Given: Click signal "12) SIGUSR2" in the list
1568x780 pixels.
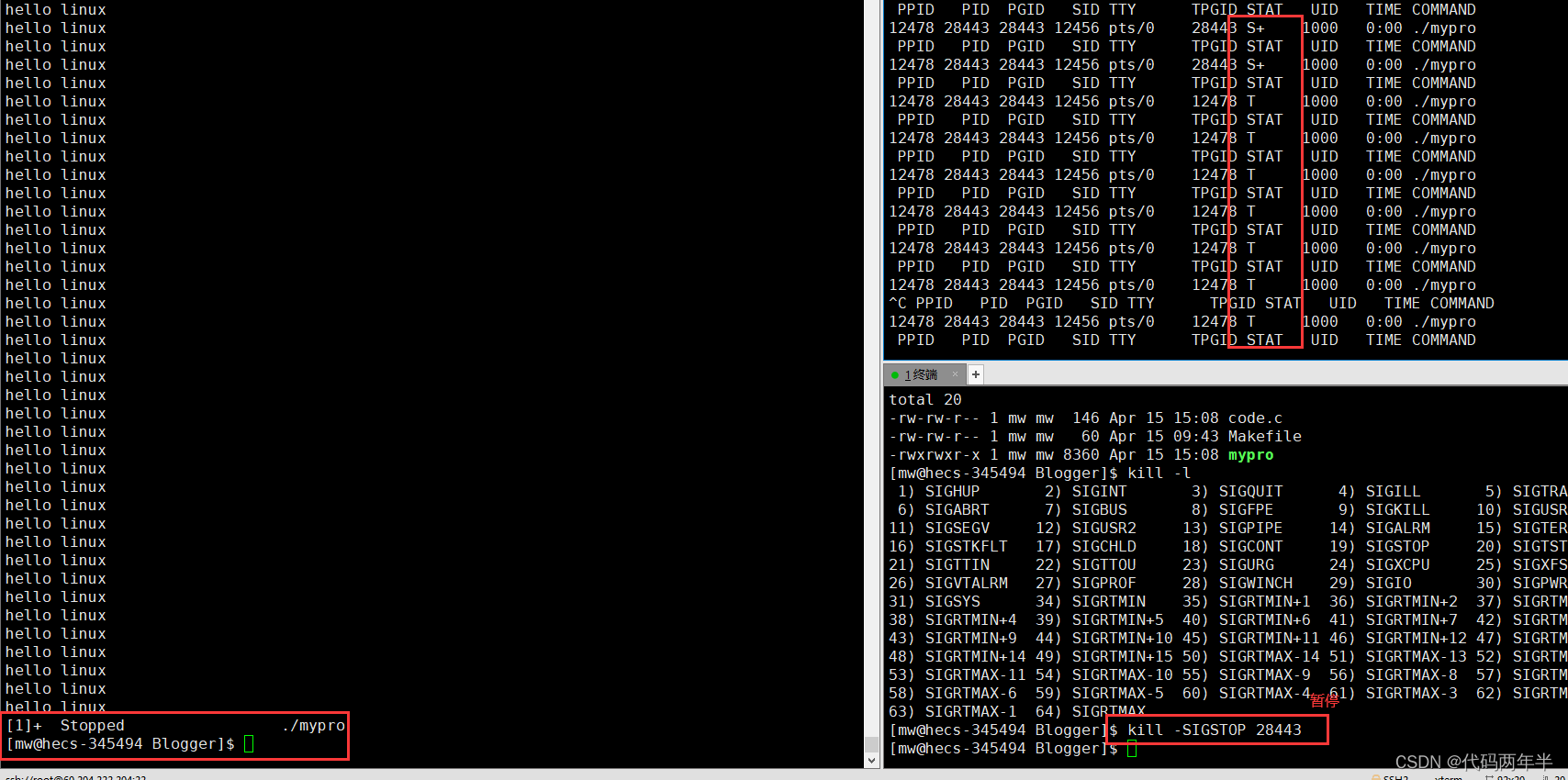Looking at the screenshot, I should click(x=1085, y=529).
